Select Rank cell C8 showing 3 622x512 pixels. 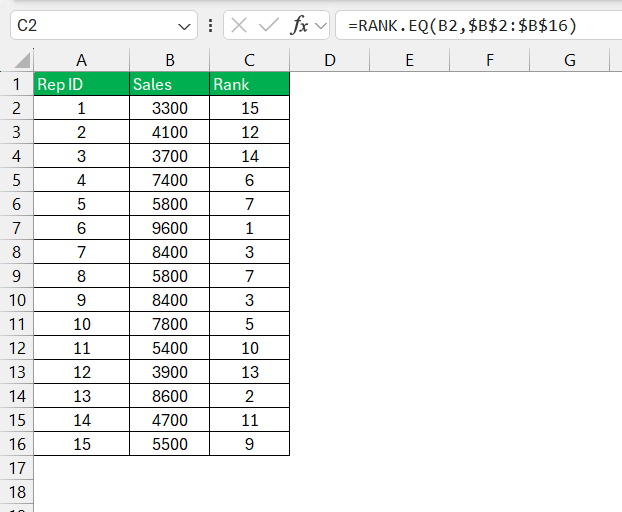pyautogui.click(x=250, y=252)
